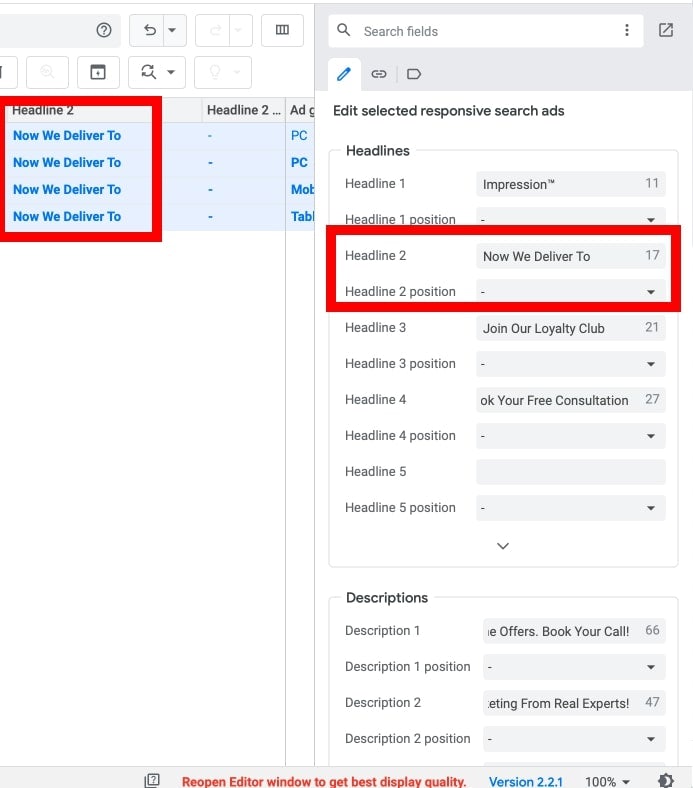The width and height of the screenshot is (693, 788).
Task: Click the help question mark icon
Action: tap(104, 30)
